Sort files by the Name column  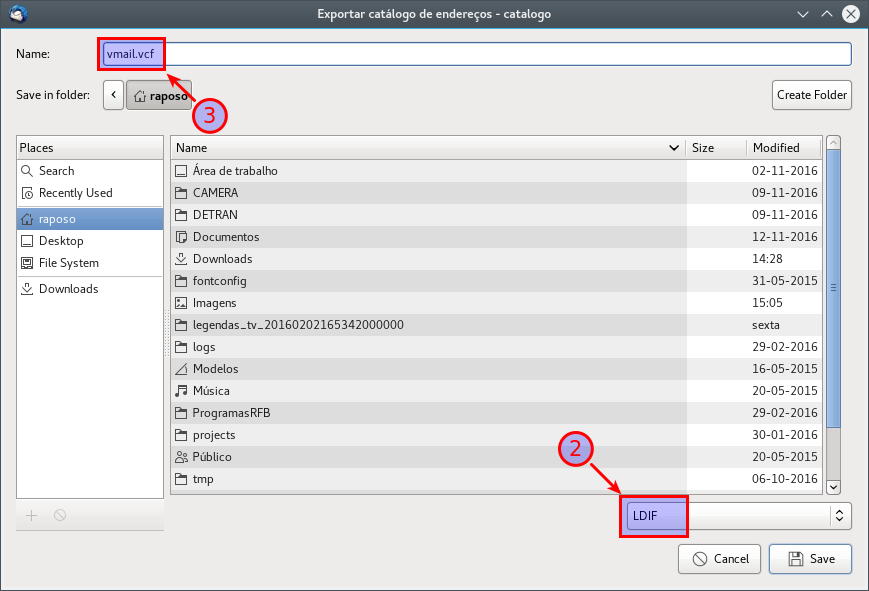point(420,148)
